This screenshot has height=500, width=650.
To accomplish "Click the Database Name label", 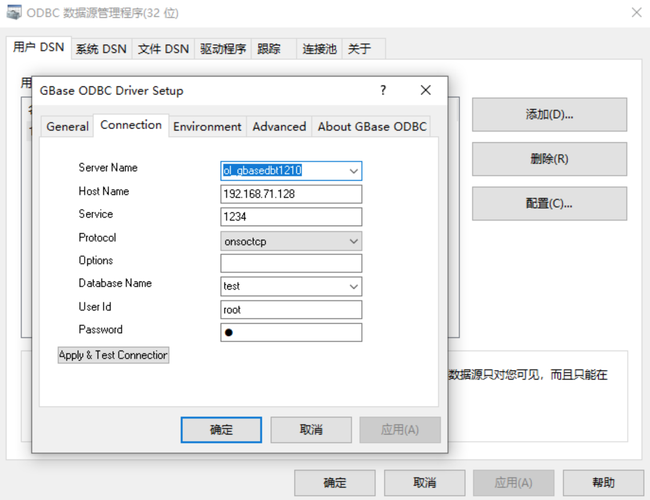I will 115,283.
